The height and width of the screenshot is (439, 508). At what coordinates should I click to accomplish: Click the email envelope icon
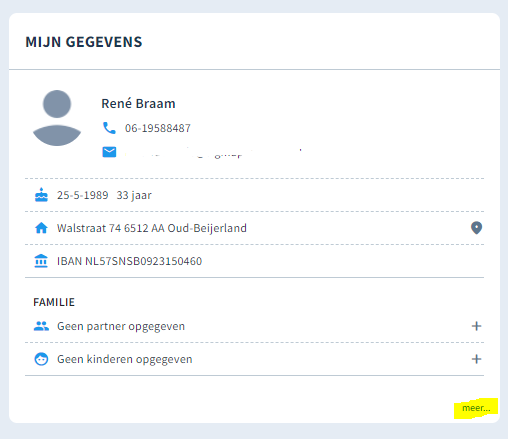109,152
